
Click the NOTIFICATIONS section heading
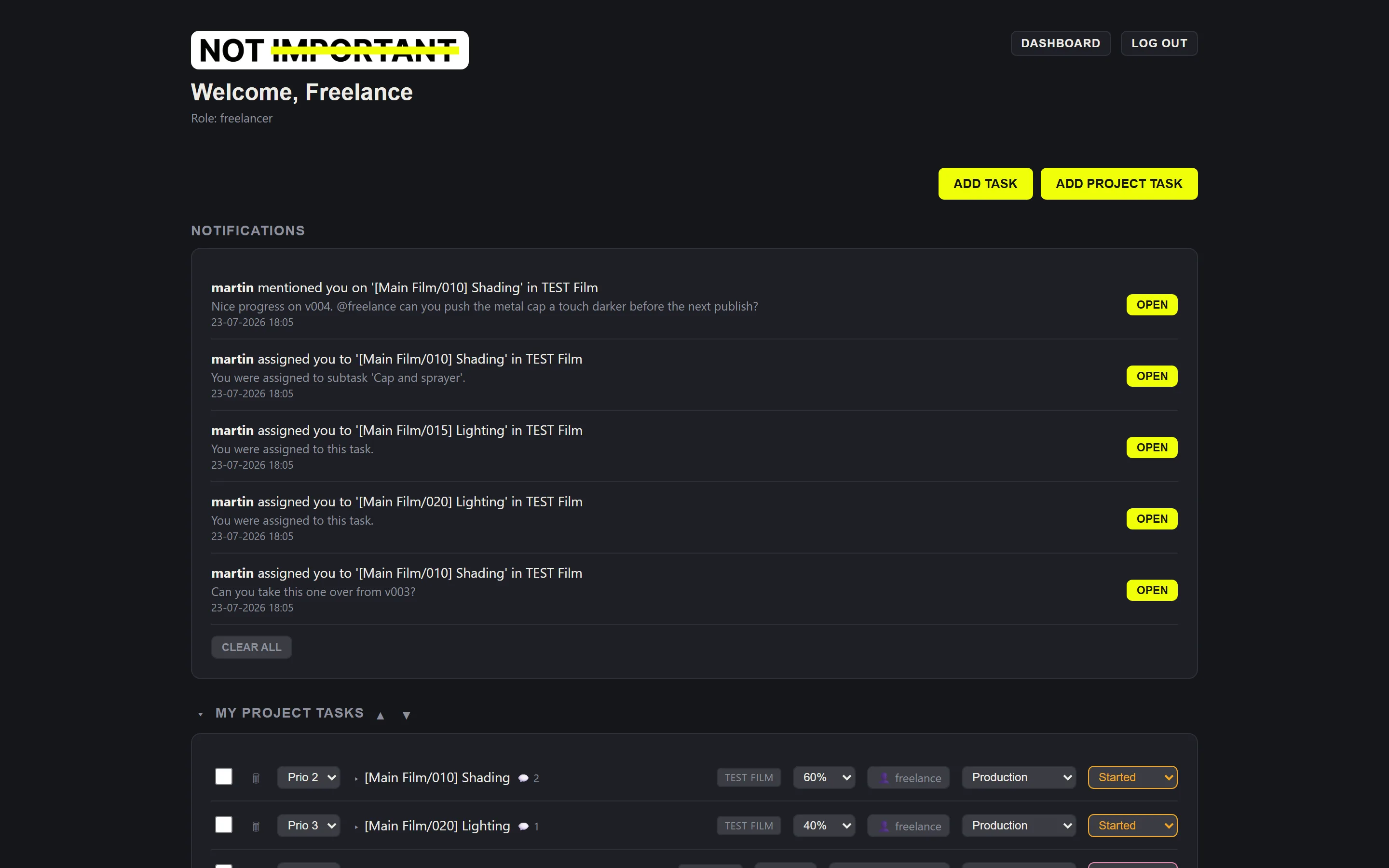(248, 231)
